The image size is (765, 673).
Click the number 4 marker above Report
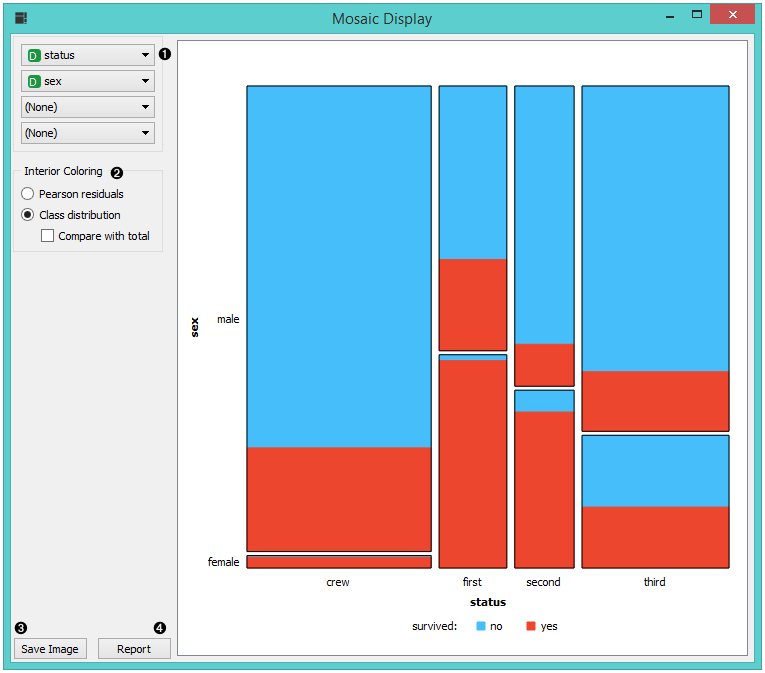[x=159, y=628]
